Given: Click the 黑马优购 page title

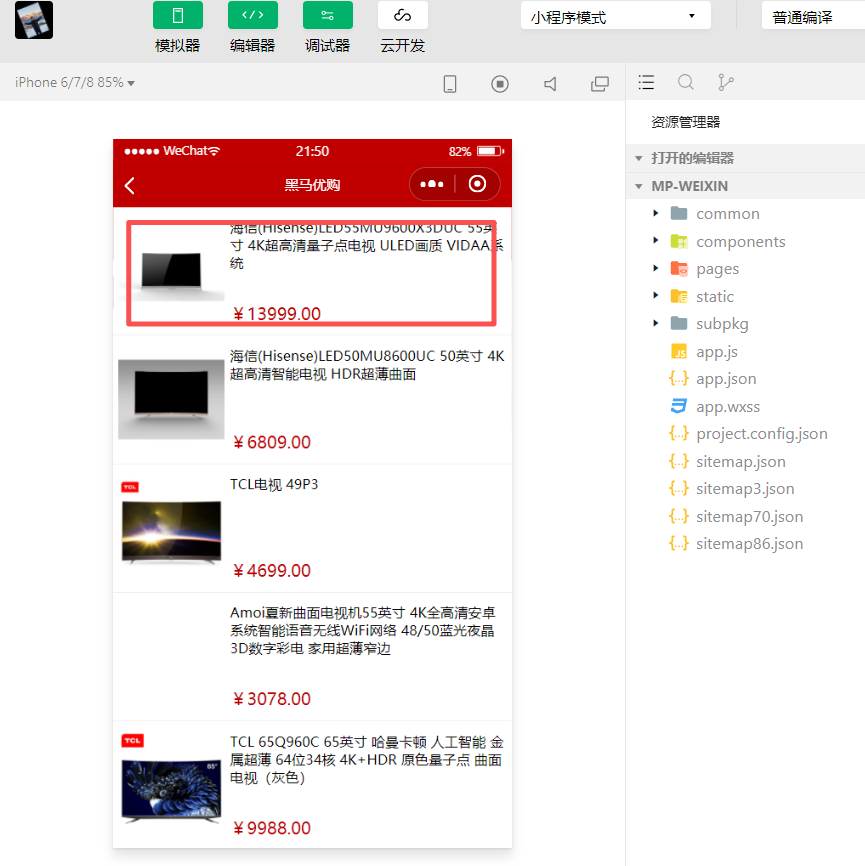Looking at the screenshot, I should pos(312,185).
